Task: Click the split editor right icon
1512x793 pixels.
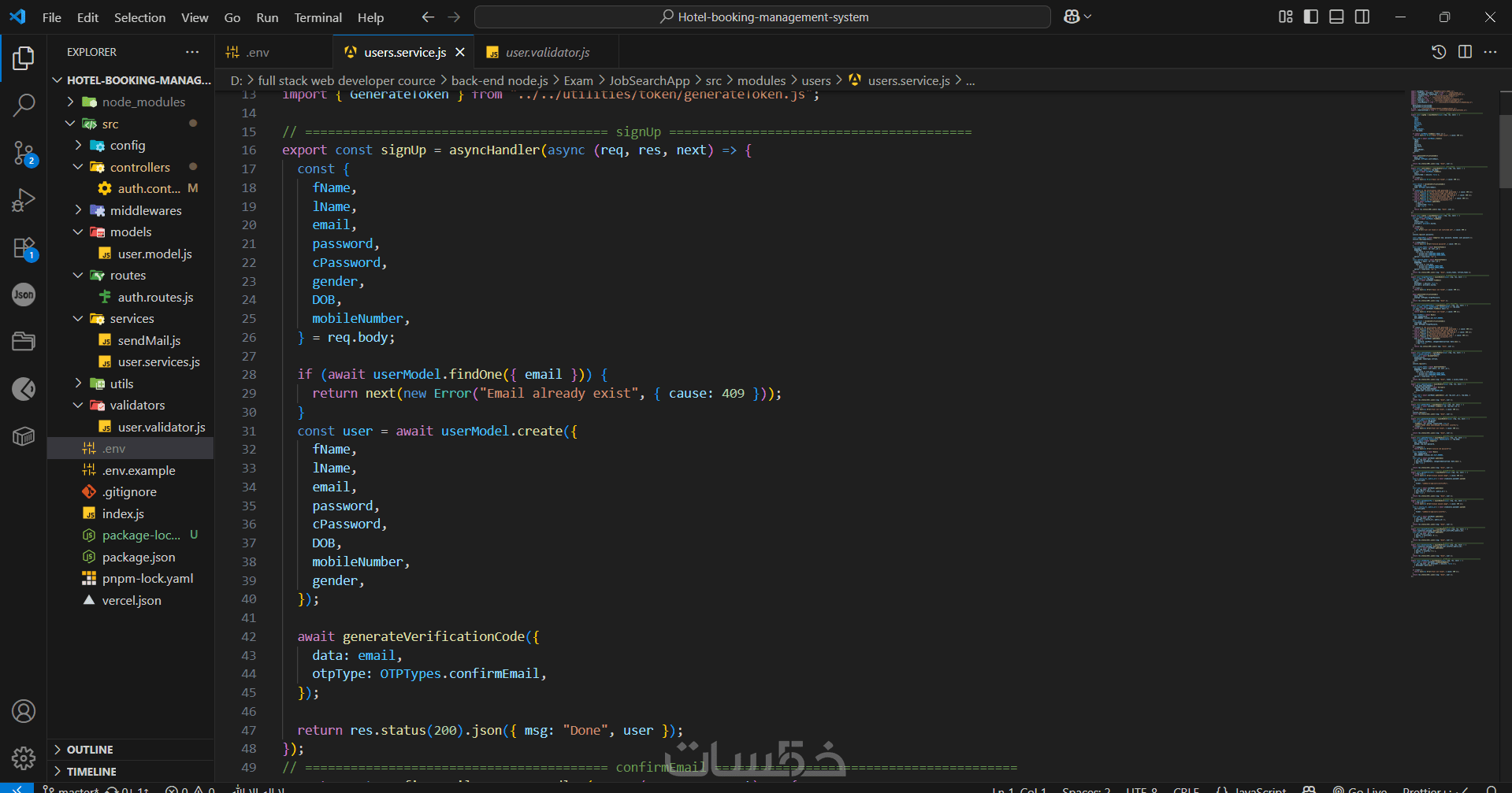Action: (1465, 52)
